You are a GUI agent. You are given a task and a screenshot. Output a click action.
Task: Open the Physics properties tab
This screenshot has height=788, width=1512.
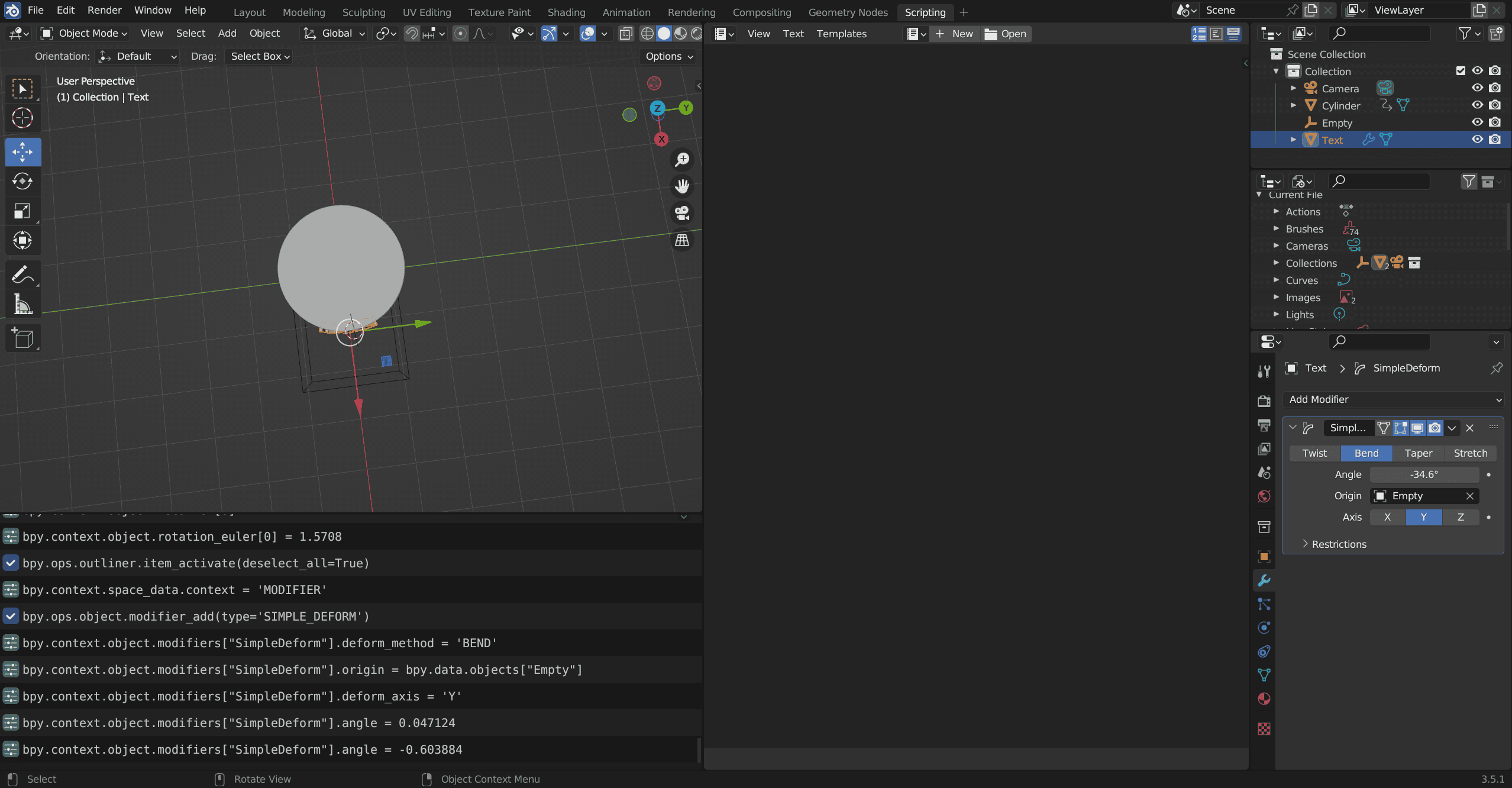coord(1264,628)
